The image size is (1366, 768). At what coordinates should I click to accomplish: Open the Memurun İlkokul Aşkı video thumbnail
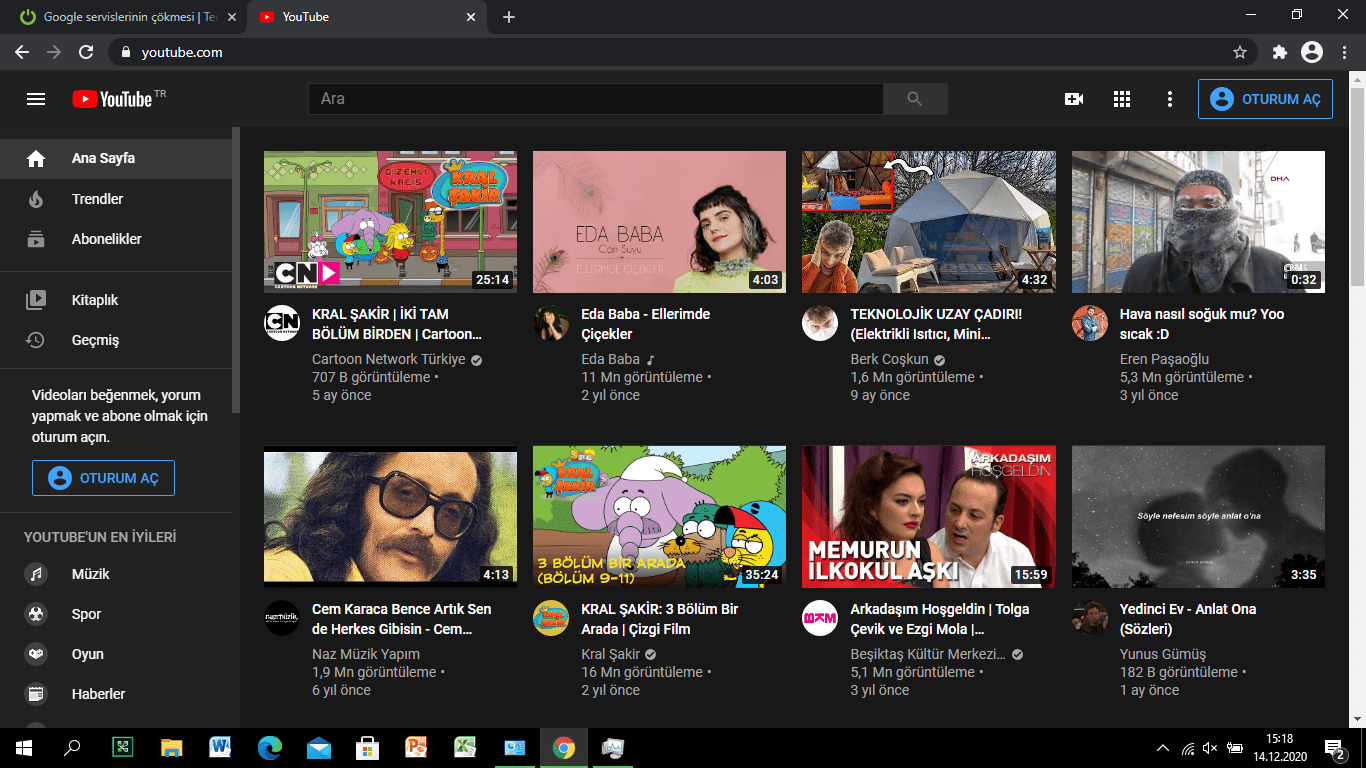(x=928, y=516)
